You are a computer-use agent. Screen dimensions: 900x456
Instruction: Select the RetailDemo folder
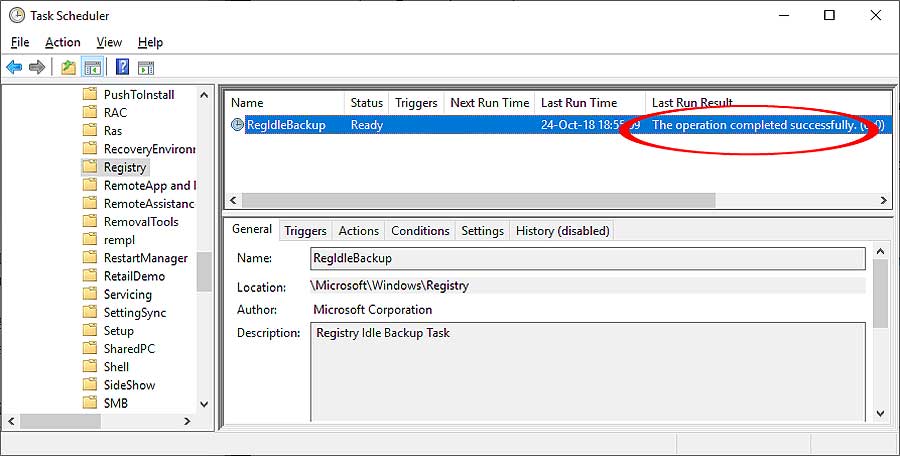point(134,276)
